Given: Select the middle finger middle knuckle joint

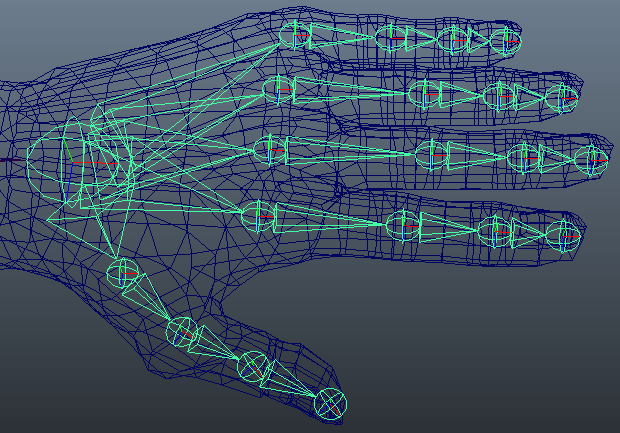Looking at the screenshot, I should (432, 154).
